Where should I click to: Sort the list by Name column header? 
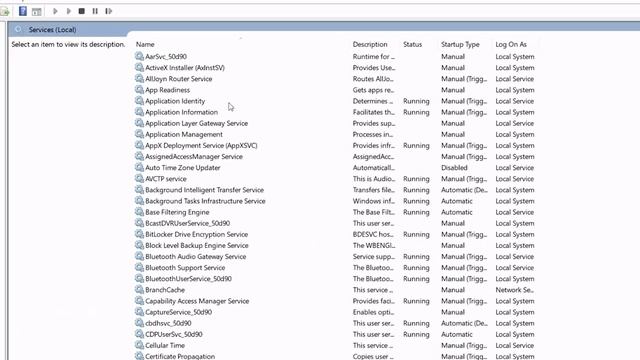[145, 44]
